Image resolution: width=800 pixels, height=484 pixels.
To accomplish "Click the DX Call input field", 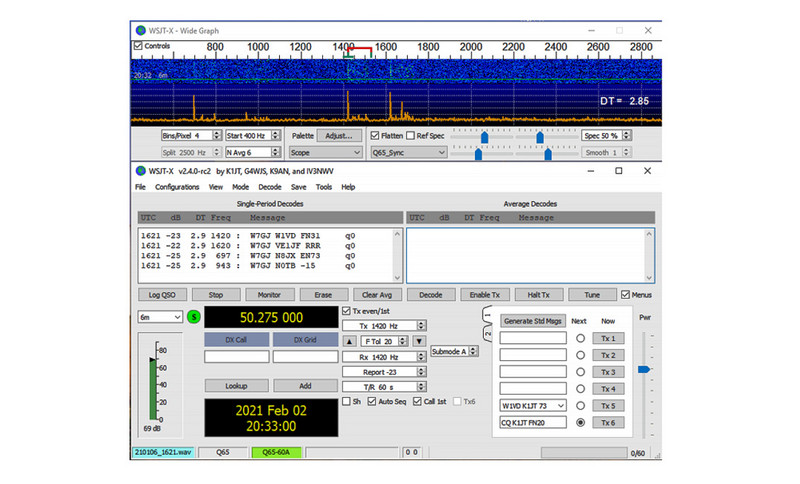I will coord(237,356).
